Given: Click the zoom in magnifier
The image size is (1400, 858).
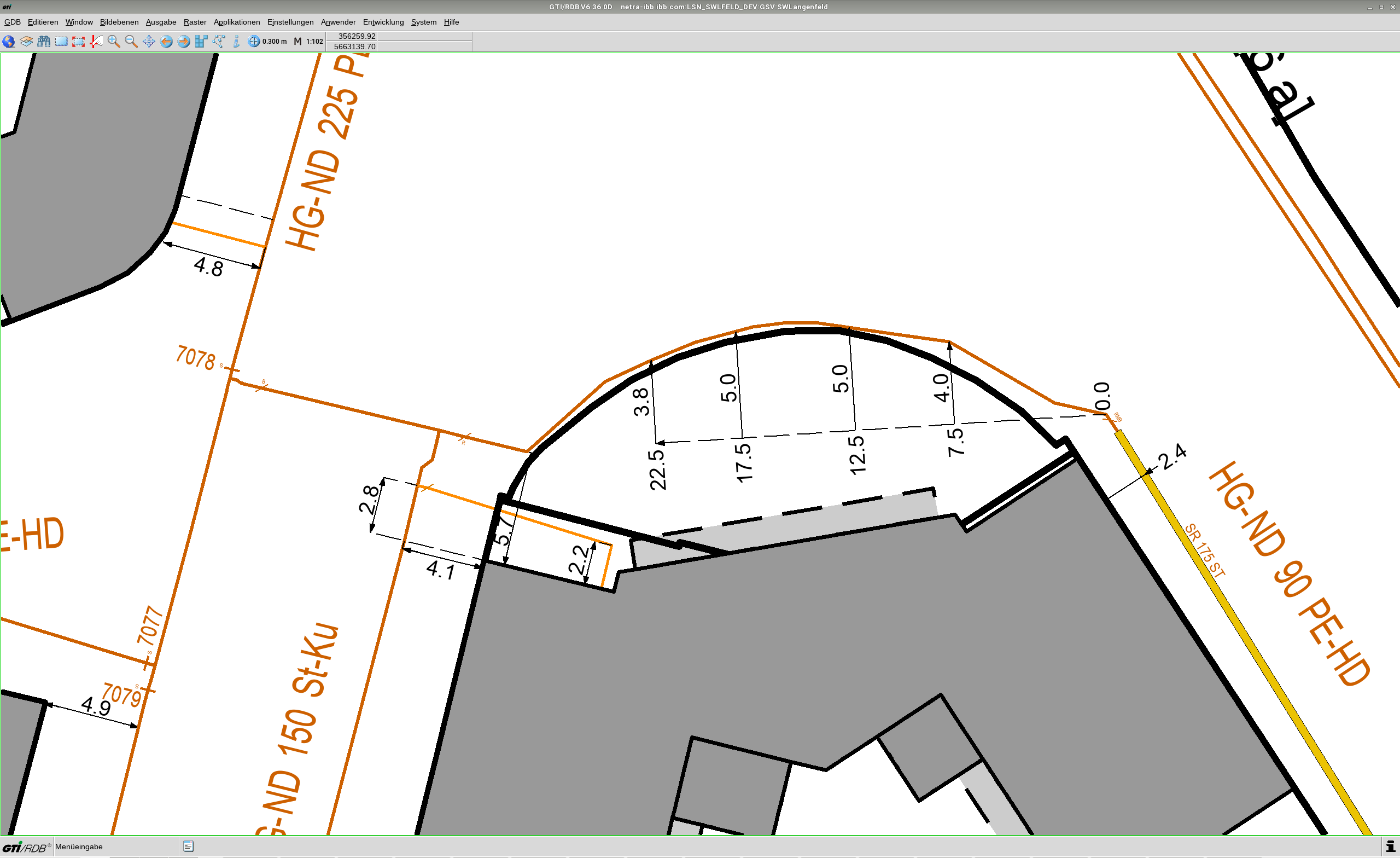Looking at the screenshot, I should pyautogui.click(x=114, y=42).
